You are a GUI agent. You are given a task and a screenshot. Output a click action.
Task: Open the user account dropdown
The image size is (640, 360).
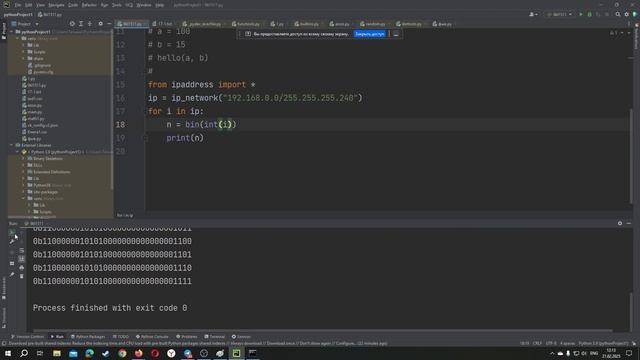[533, 14]
